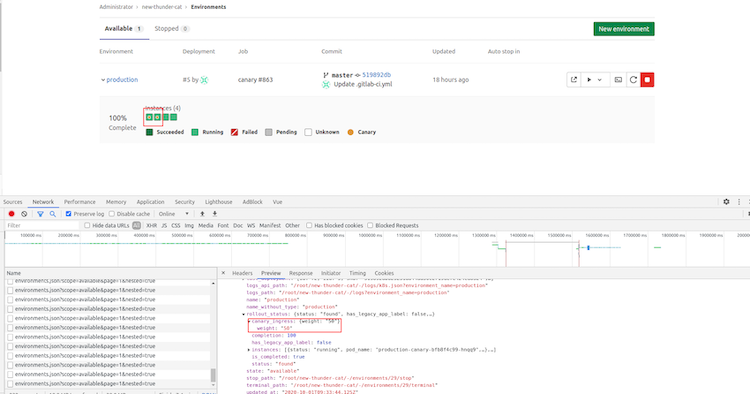Open the production environment link
The height and width of the screenshot is (394, 750).
(x=122, y=80)
